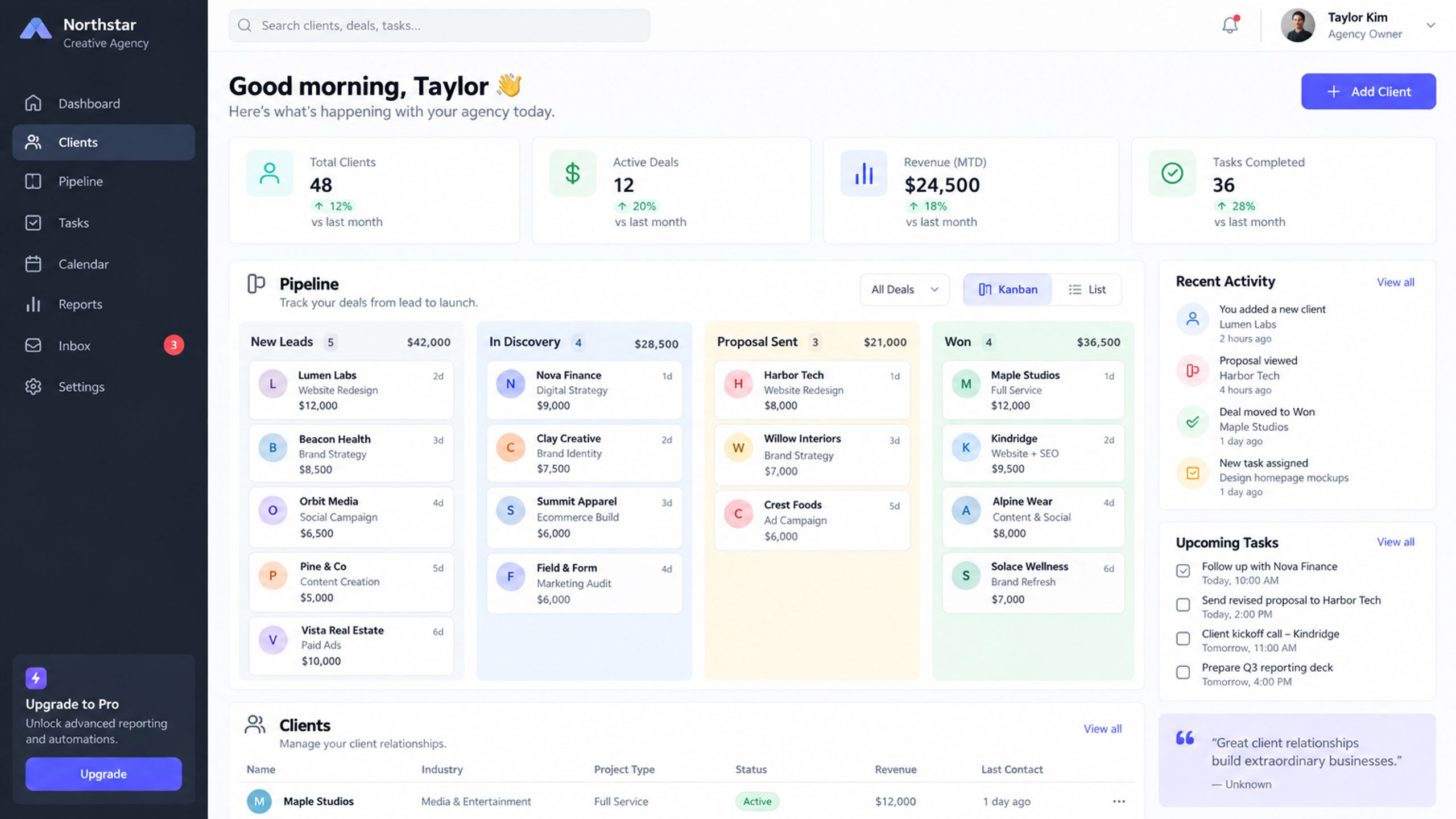This screenshot has height=819, width=1456.
Task: Click the notification bell icon
Action: 1230,25
